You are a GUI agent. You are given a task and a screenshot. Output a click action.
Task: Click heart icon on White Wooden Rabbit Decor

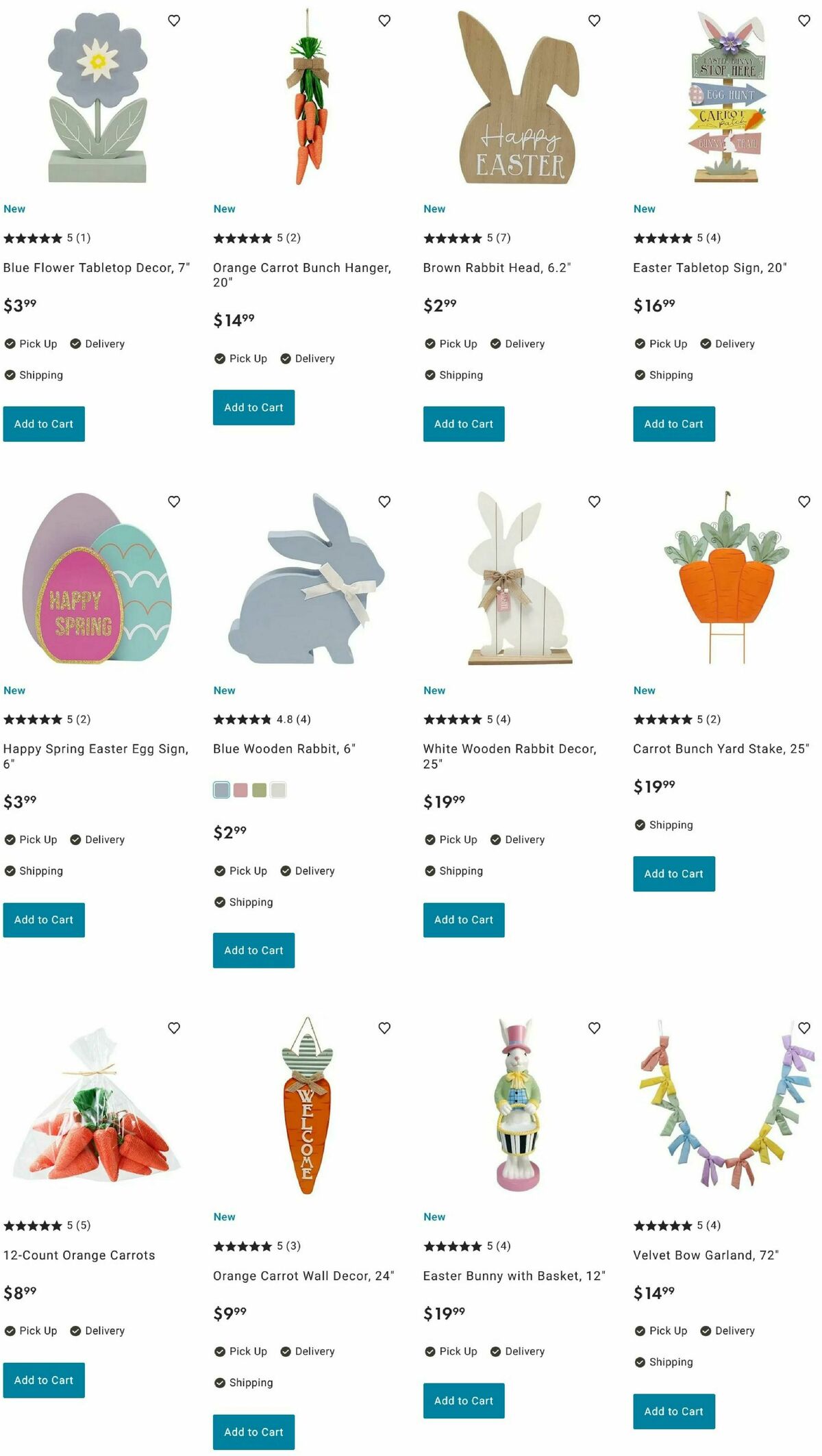pos(595,502)
